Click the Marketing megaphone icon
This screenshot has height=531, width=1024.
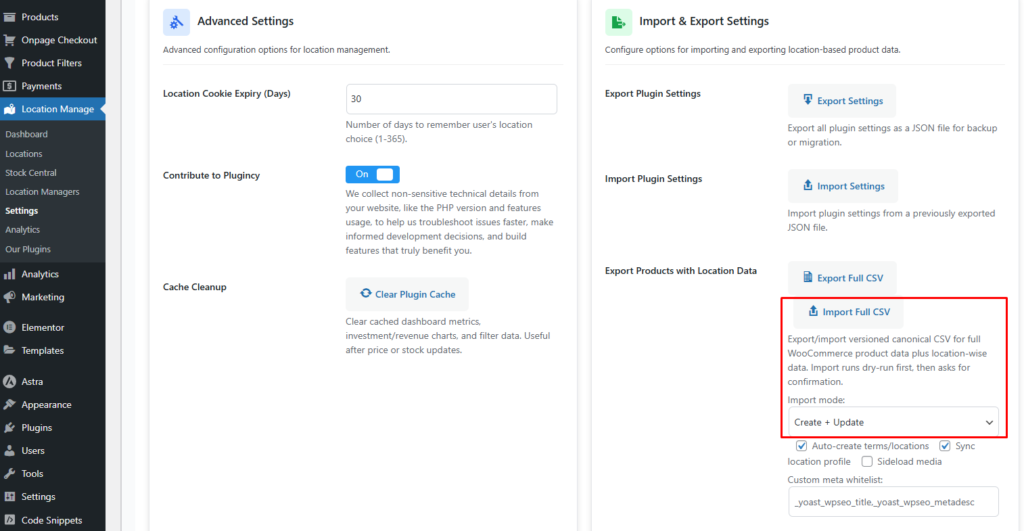click(9, 297)
